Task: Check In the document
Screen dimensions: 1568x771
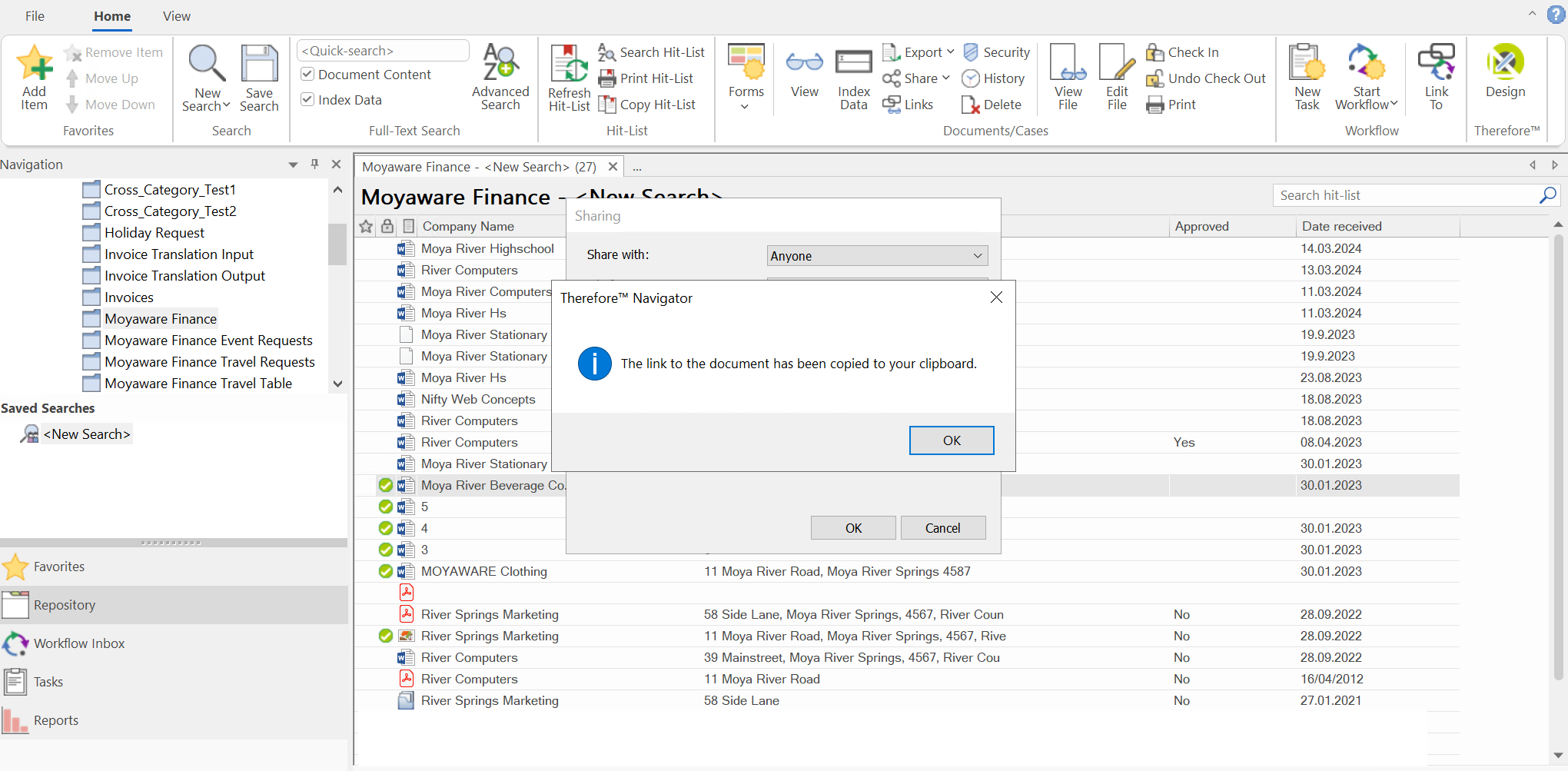Action: pos(1183,52)
